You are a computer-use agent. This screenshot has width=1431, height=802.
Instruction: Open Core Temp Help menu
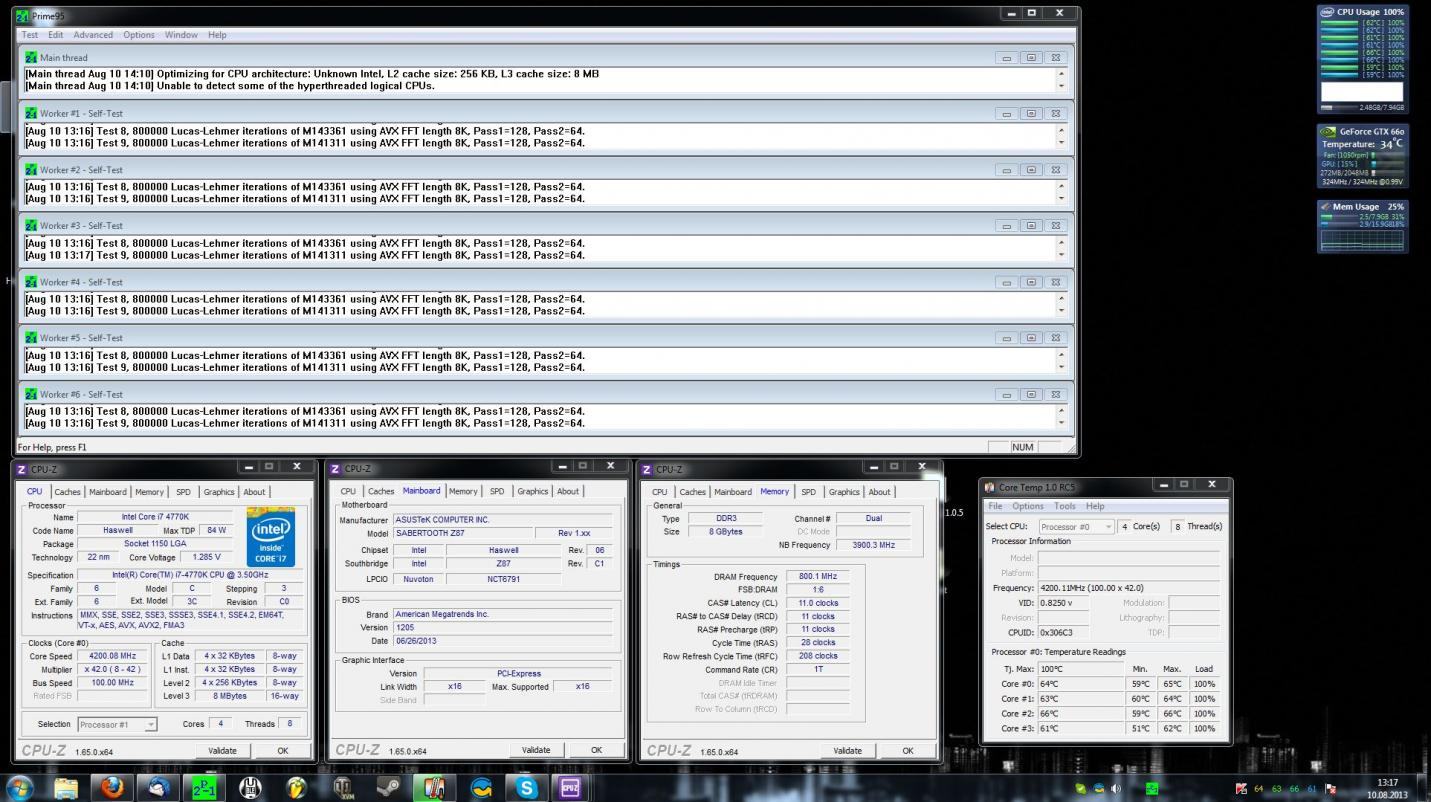(1095, 506)
